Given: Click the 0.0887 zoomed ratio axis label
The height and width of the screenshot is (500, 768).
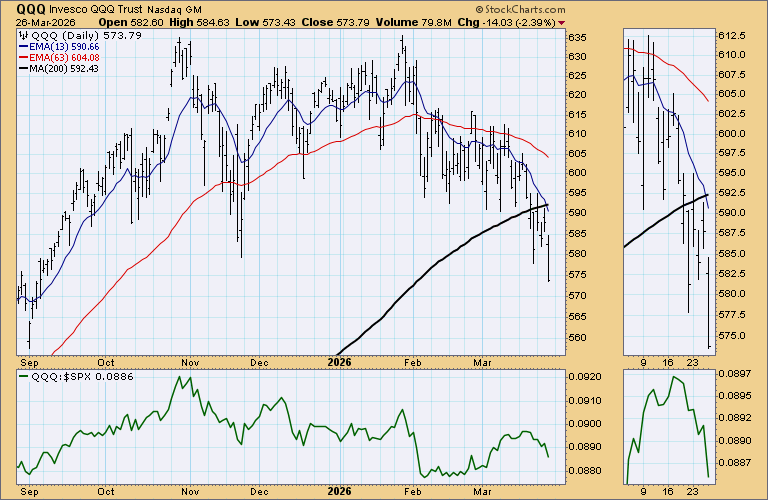Looking at the screenshot, I should point(735,462).
